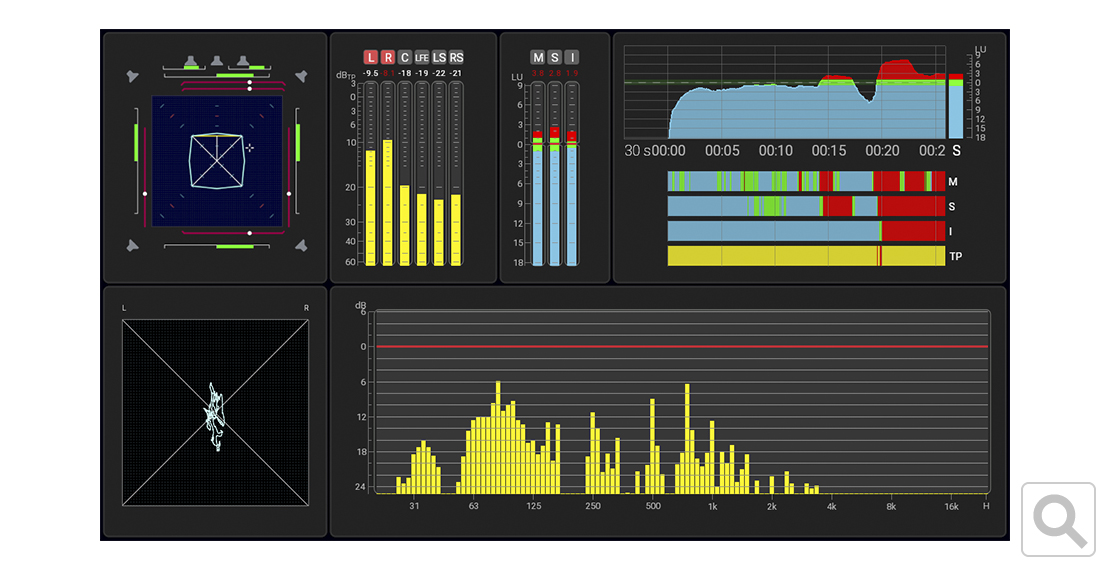Click the 30 s time range label
Image resolution: width=1110 pixels, height=570 pixels.
click(x=637, y=151)
